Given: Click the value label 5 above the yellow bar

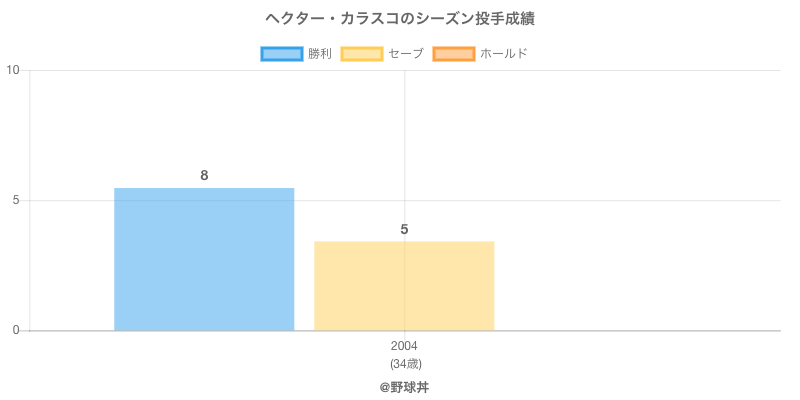Looking at the screenshot, I should coord(404,229).
